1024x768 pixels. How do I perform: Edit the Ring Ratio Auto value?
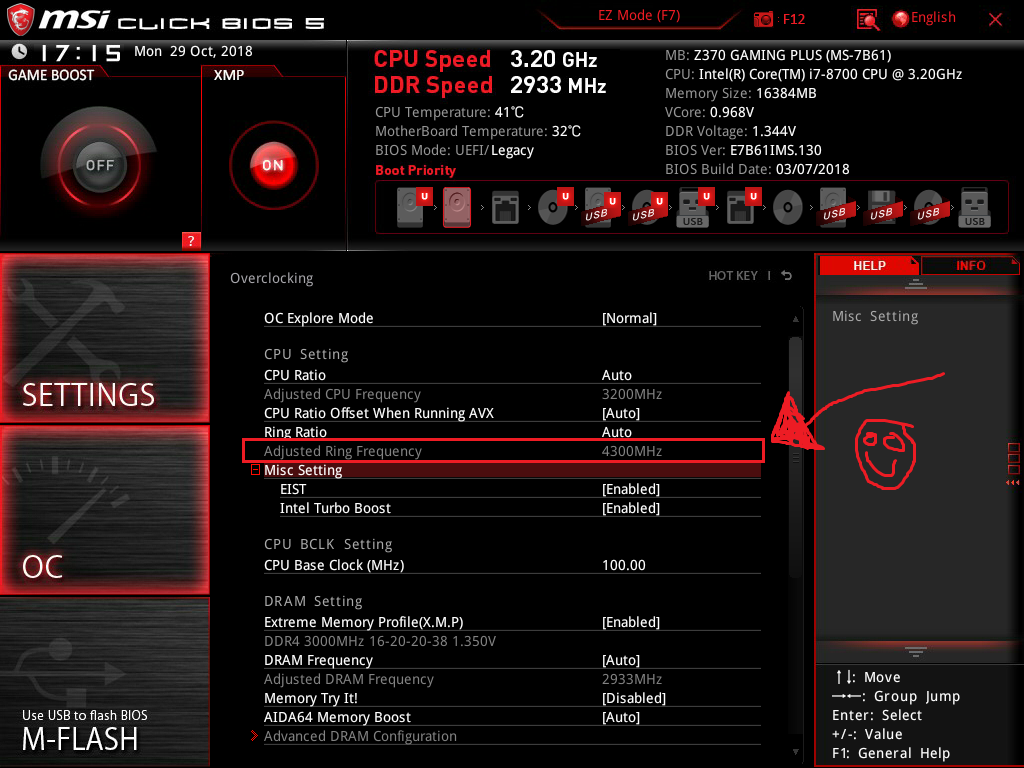(x=616, y=432)
